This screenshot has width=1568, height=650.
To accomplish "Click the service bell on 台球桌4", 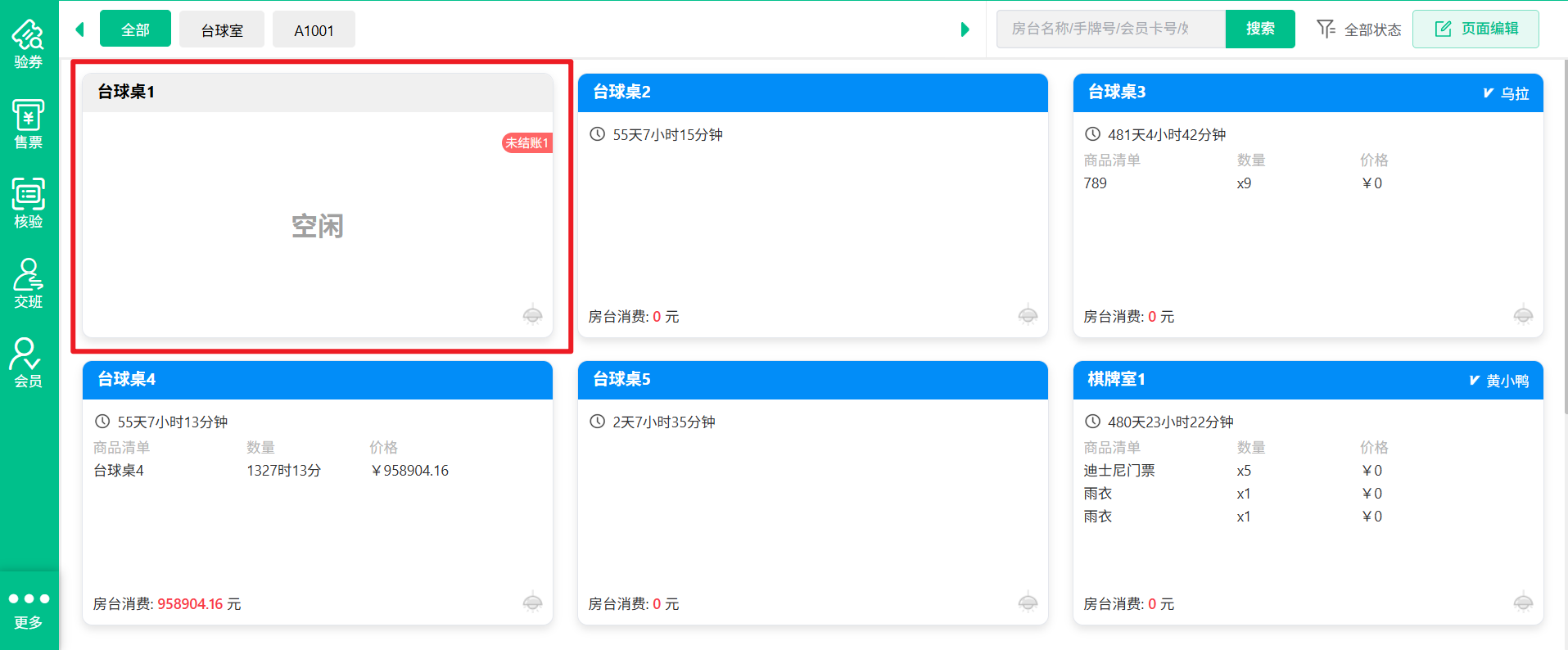I will click(532, 603).
